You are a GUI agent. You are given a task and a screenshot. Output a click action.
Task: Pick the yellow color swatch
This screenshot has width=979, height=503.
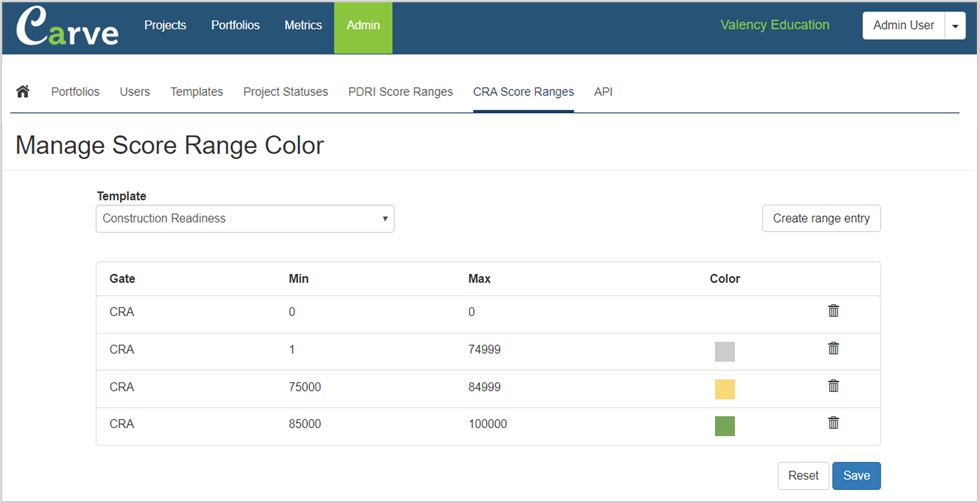point(725,389)
